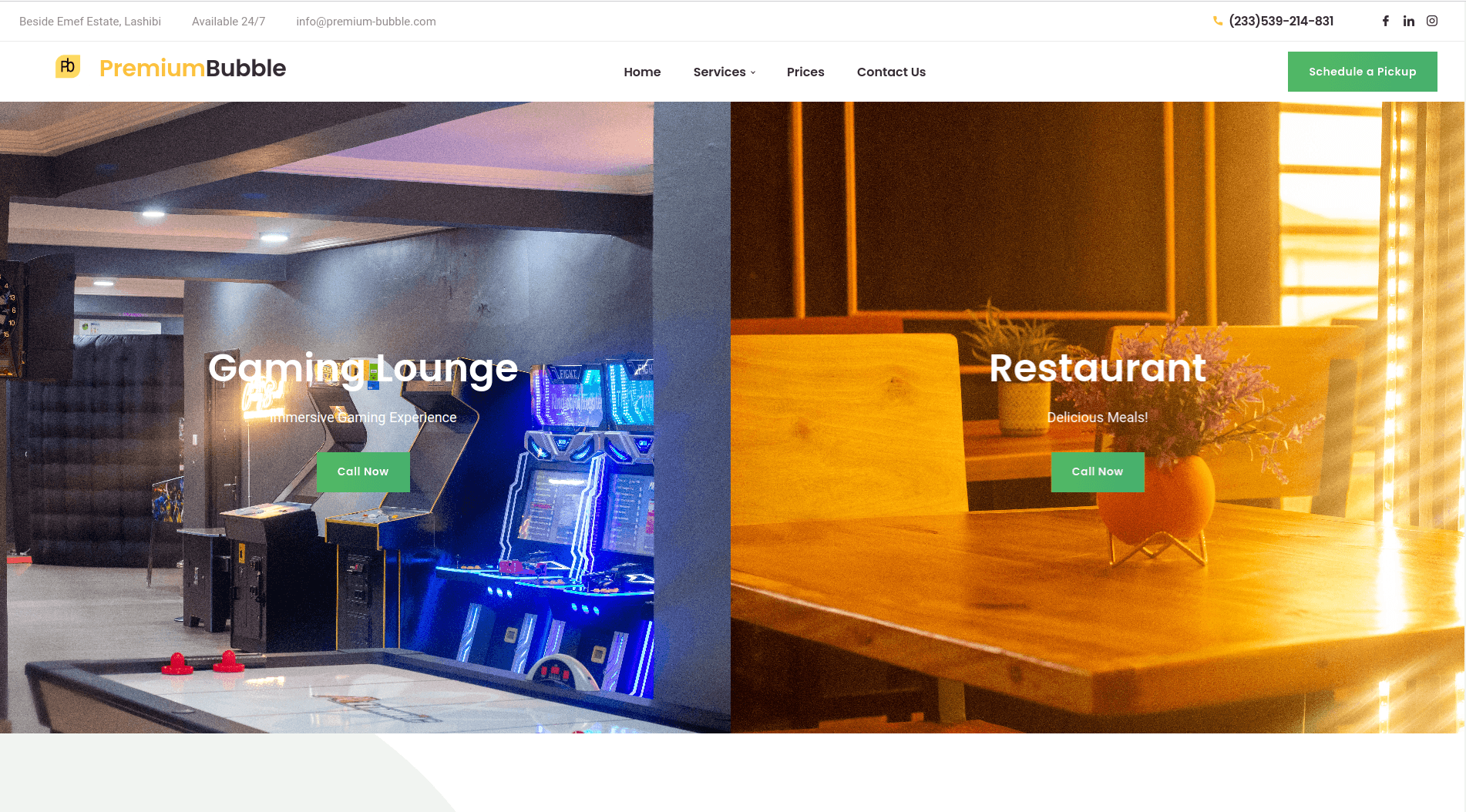Go to the Home menu item
1466x812 pixels.
[x=642, y=72]
